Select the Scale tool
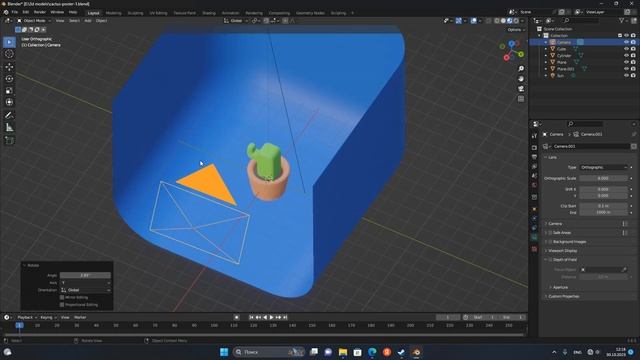 9,91
